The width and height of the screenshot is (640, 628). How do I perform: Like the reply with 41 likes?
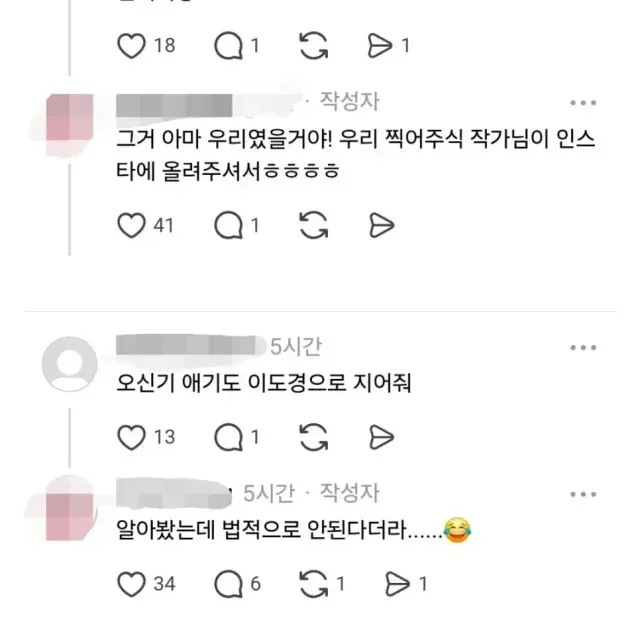pos(131,225)
